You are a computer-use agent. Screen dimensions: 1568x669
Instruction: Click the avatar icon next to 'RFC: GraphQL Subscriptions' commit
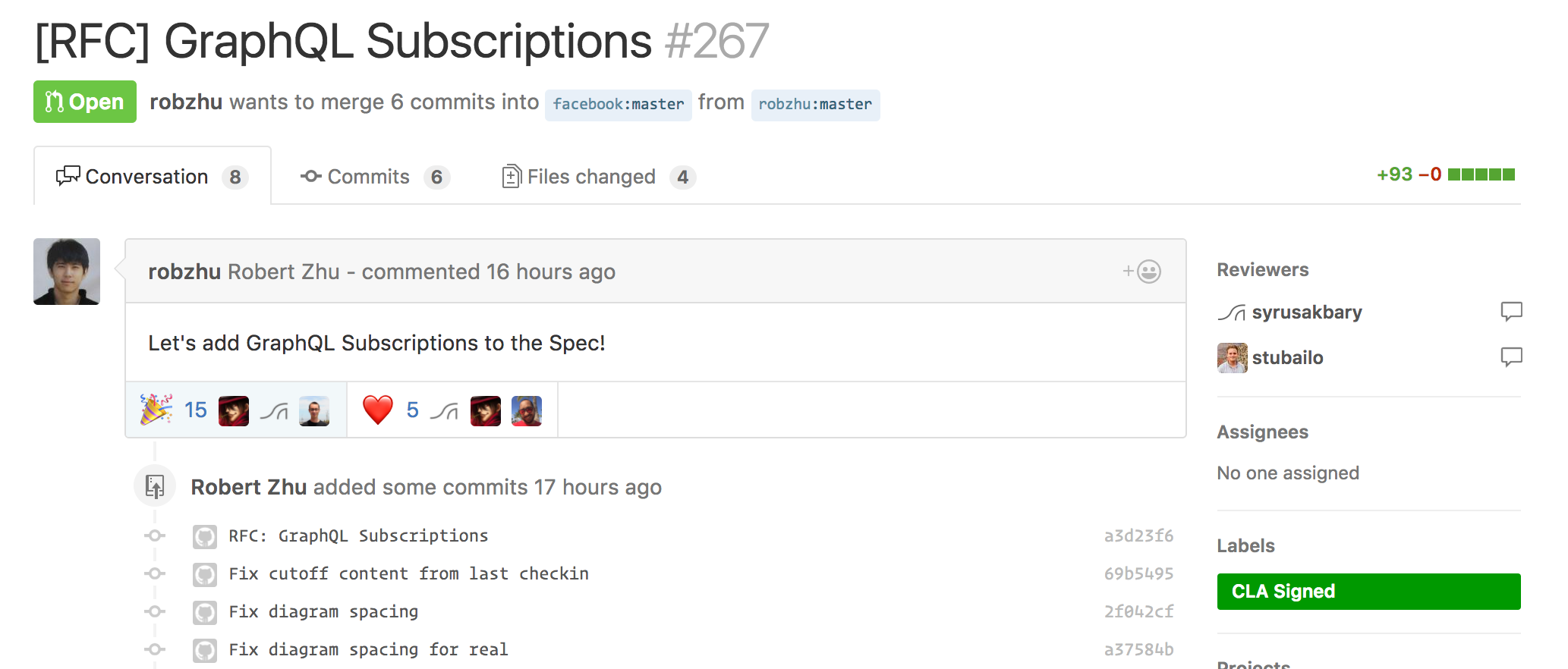click(x=205, y=536)
